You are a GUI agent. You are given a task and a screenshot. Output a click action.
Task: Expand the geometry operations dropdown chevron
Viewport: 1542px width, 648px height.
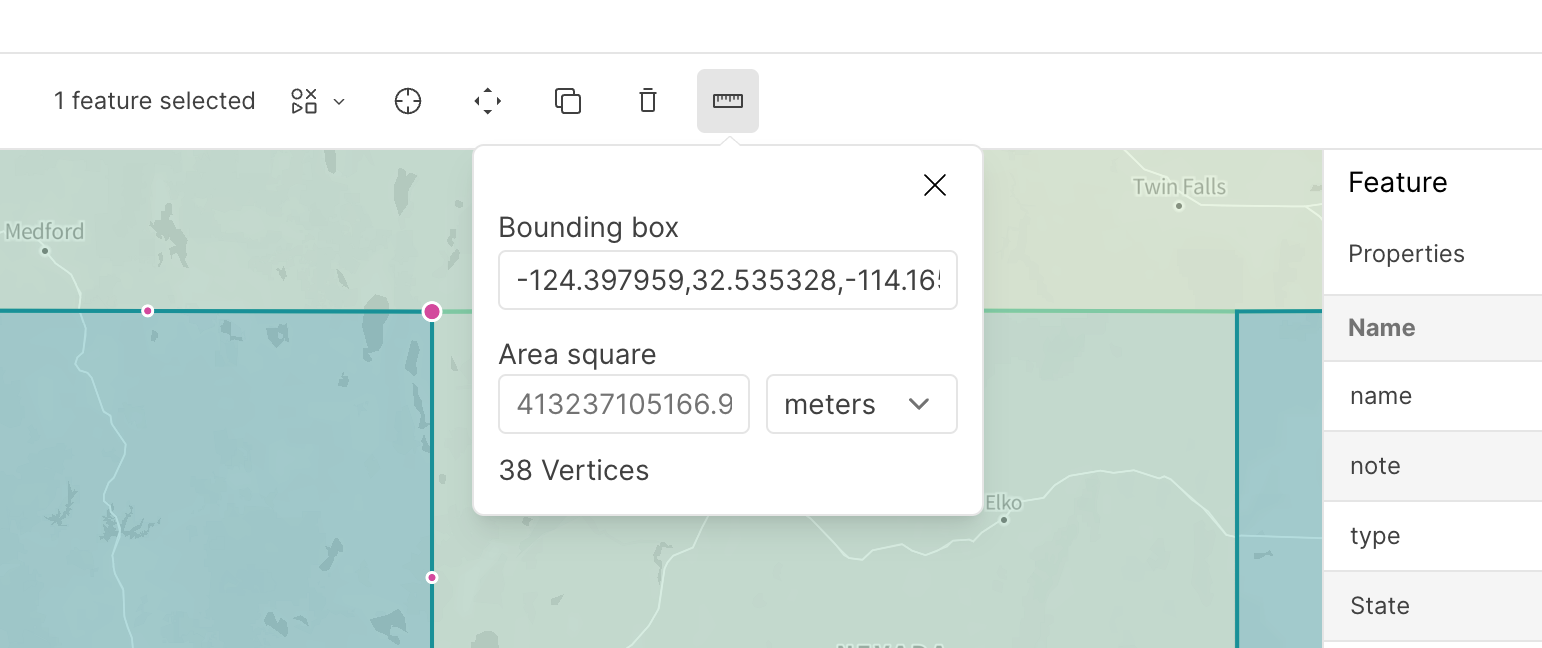[x=339, y=101]
